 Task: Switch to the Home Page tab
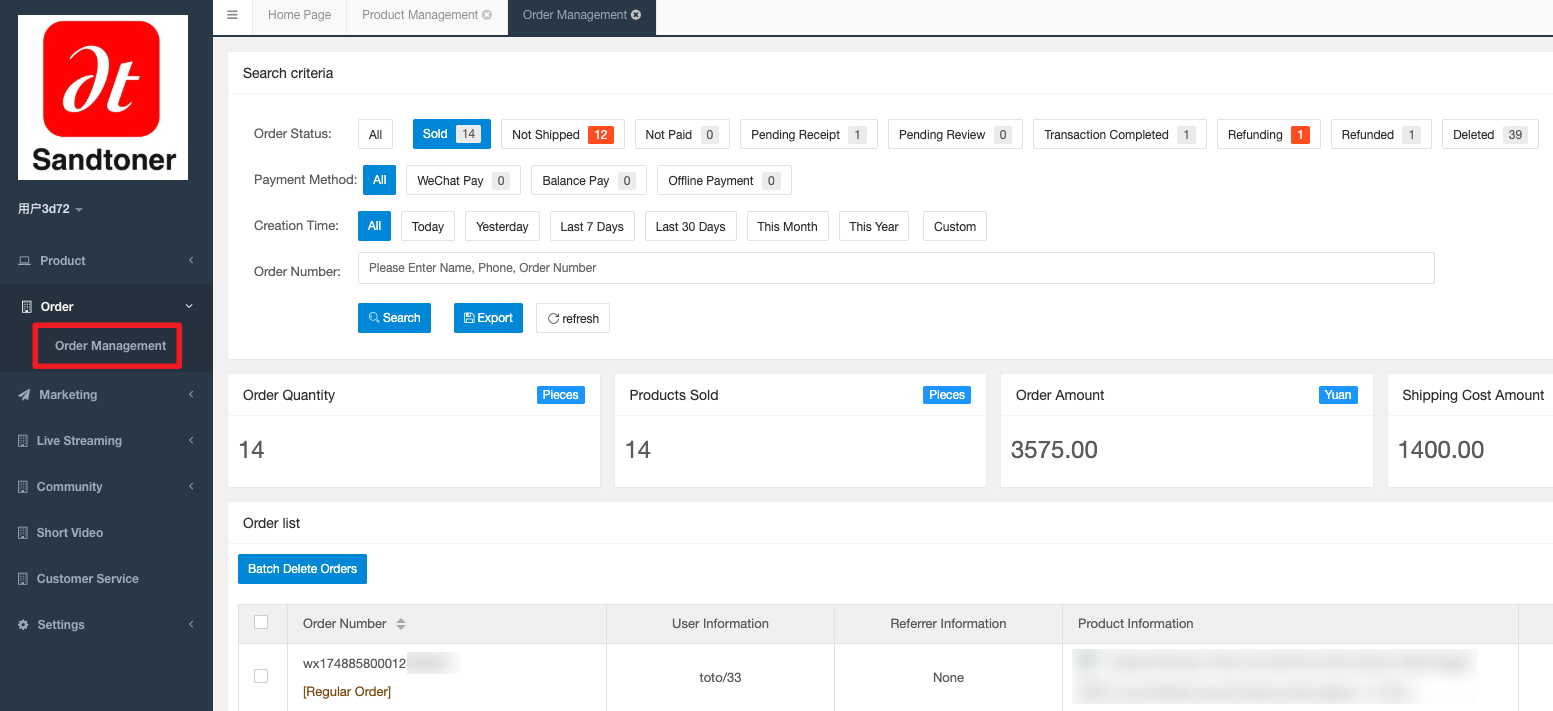[299, 15]
